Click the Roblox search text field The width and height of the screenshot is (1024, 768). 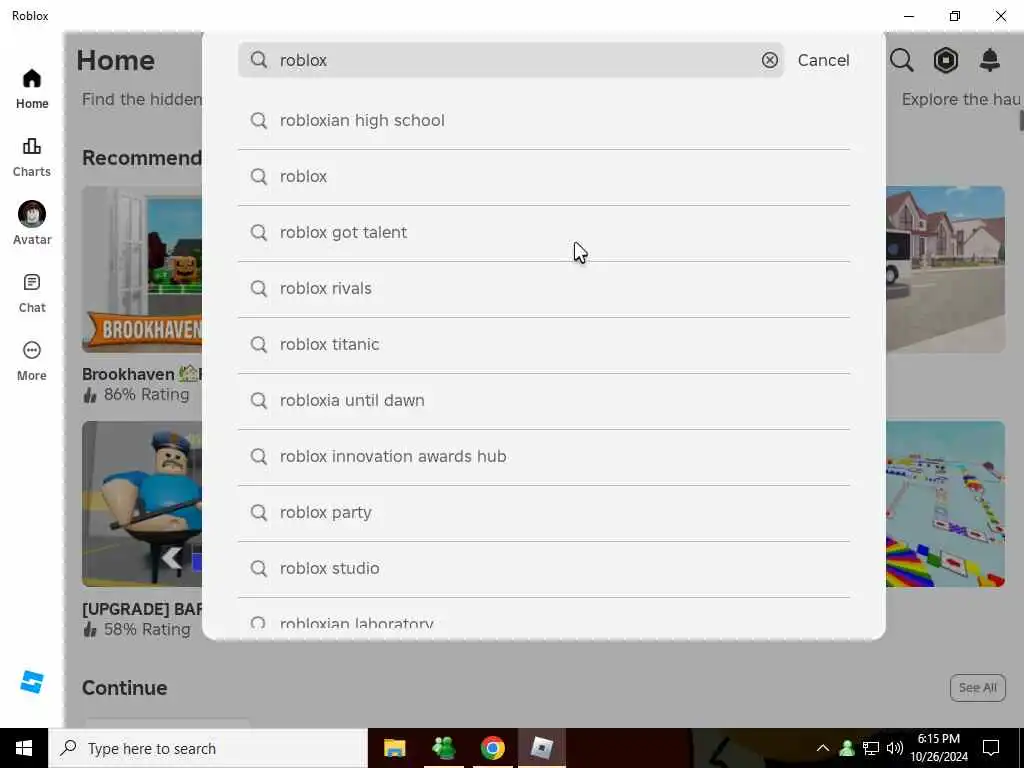click(x=511, y=60)
